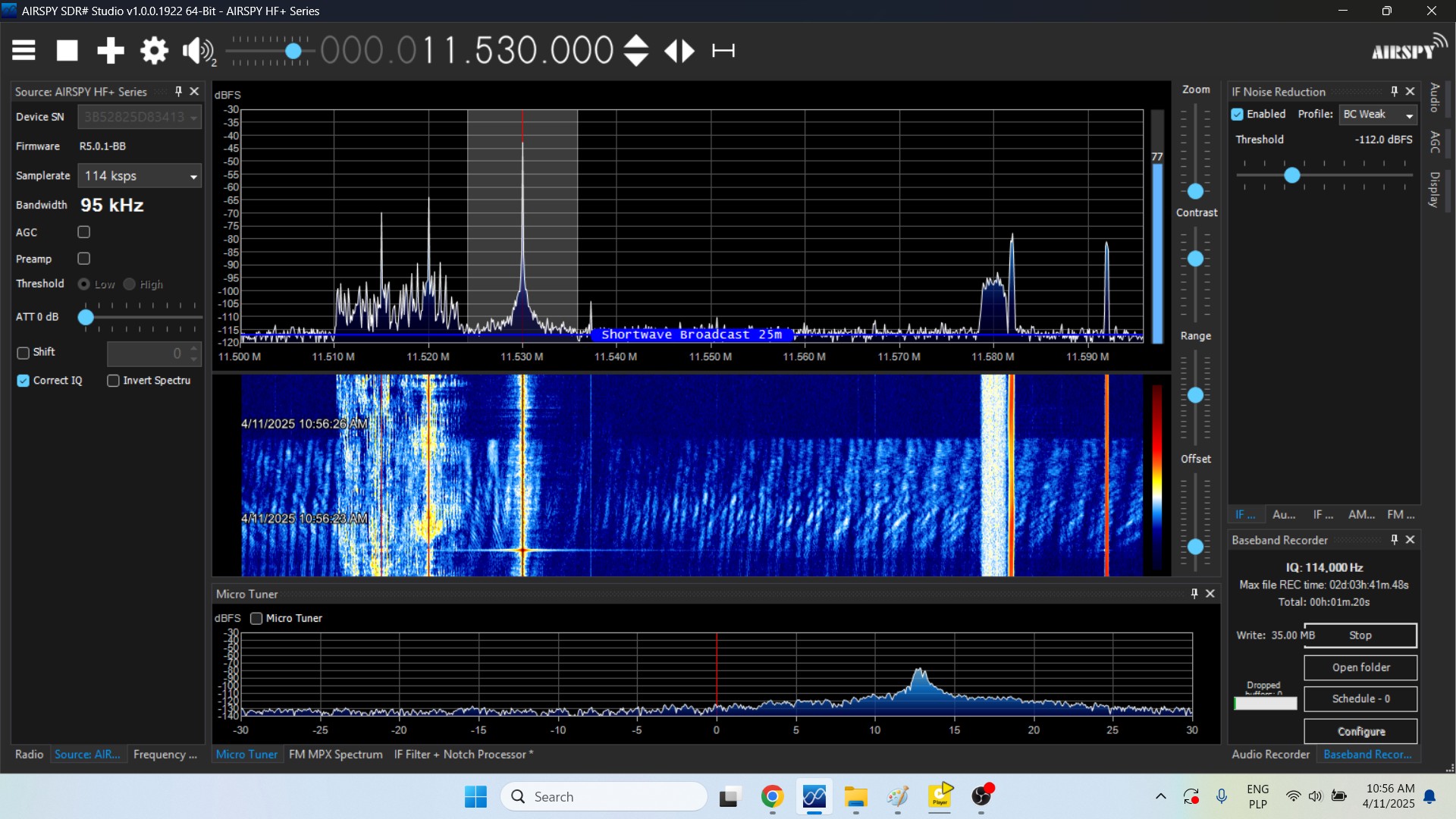Switch to the Au... tab under noise reduction
This screenshot has width=1456, height=819.
point(1284,515)
